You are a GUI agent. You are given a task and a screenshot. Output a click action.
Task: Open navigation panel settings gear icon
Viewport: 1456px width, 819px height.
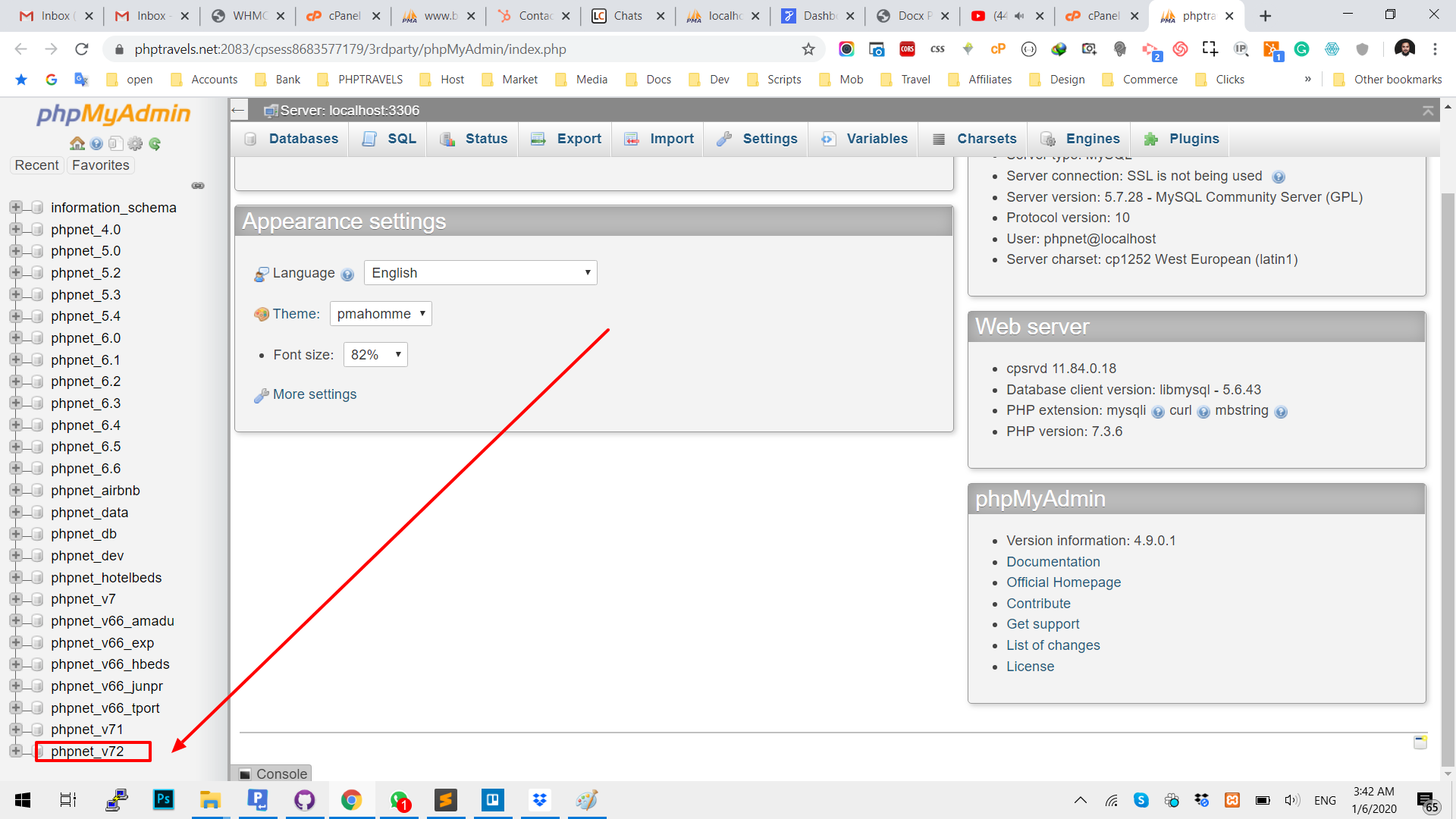[135, 143]
